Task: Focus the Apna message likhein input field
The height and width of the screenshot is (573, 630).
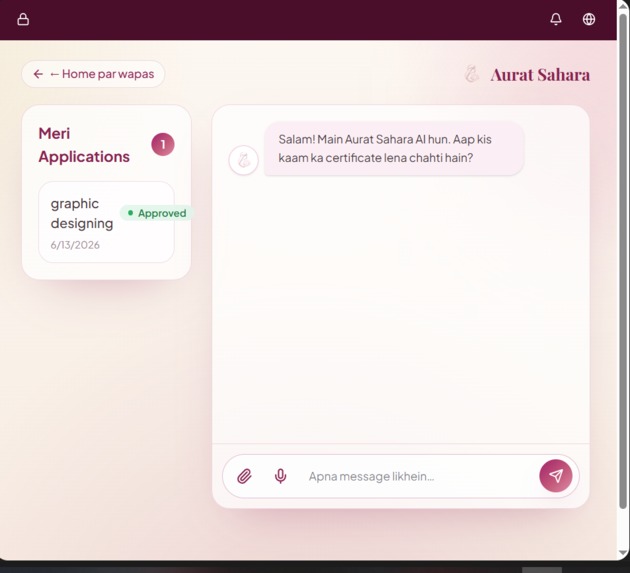Action: (418, 477)
